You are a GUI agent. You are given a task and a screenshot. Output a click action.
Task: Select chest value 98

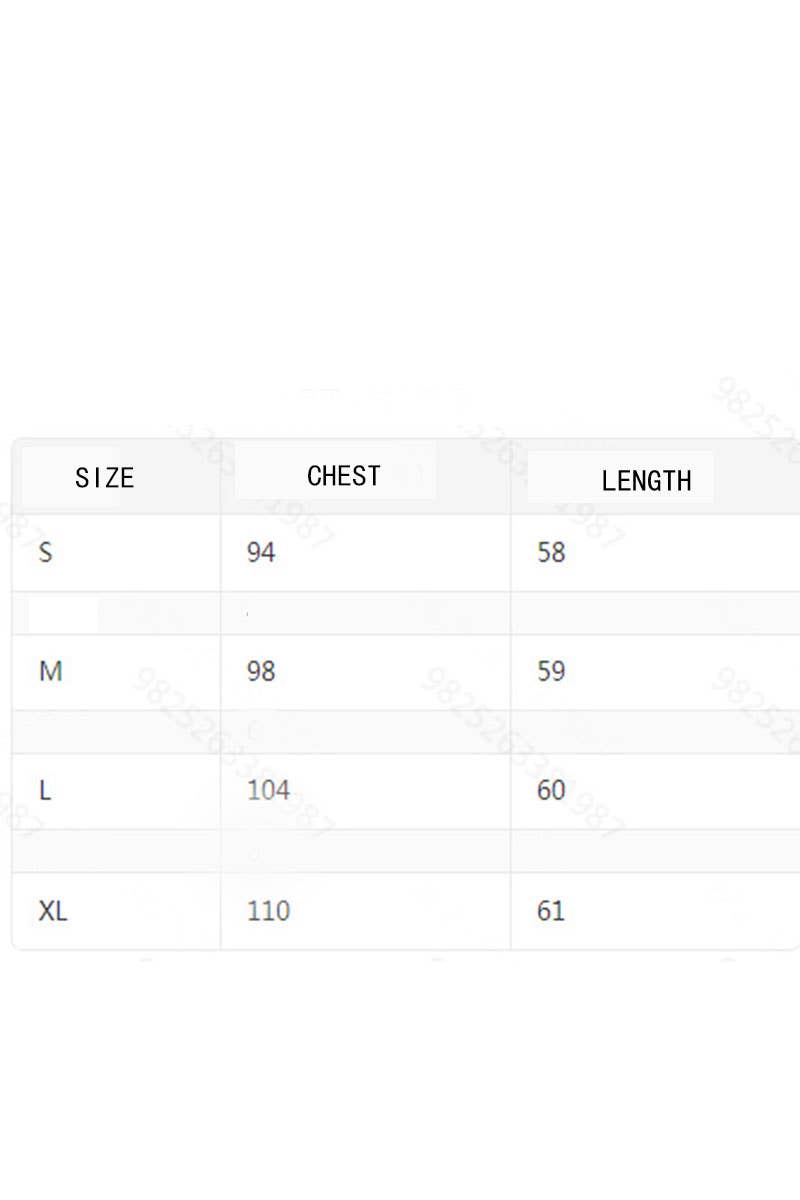pos(261,671)
